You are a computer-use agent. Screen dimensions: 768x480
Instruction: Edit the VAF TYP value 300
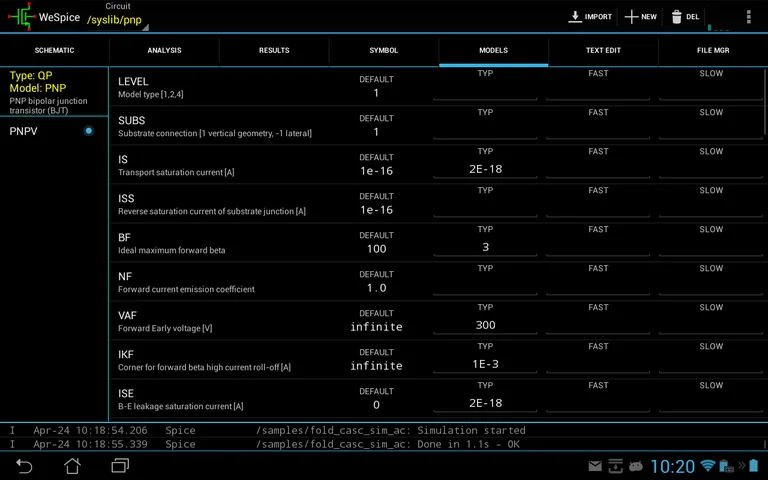click(485, 324)
